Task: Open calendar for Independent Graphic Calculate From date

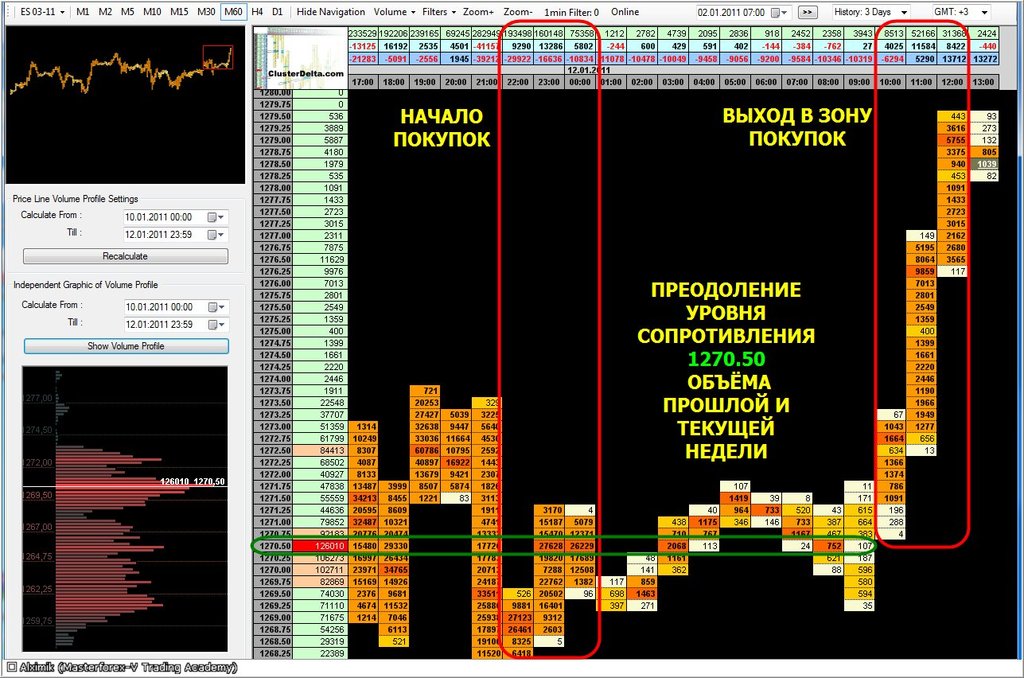Action: (x=216, y=307)
